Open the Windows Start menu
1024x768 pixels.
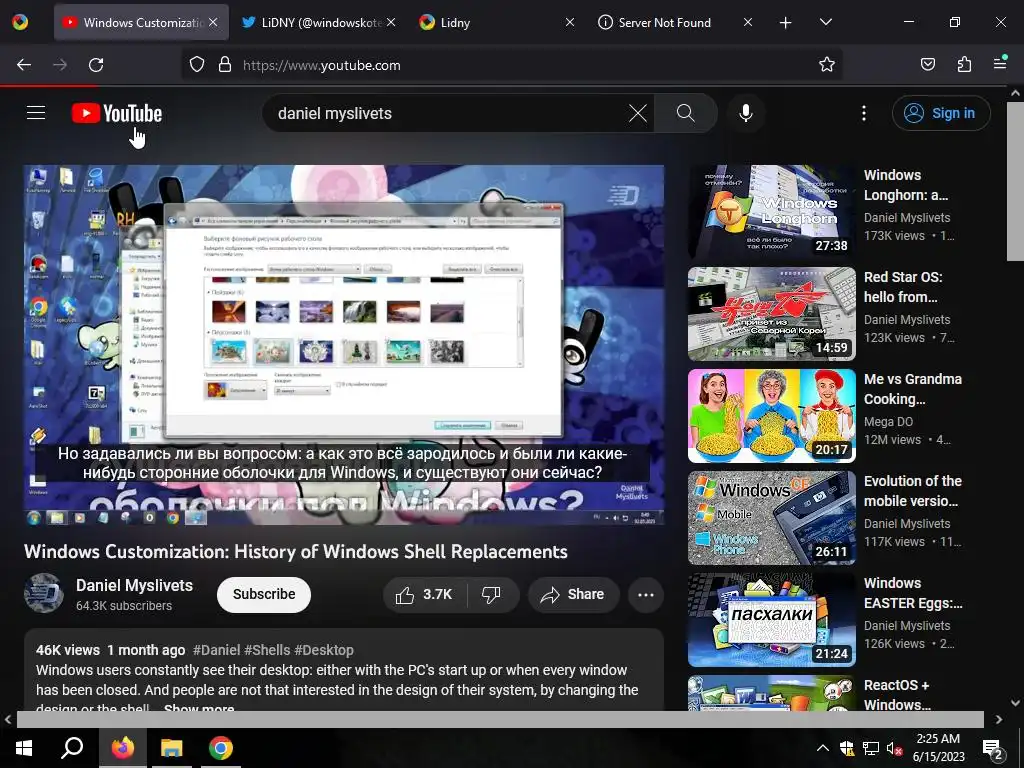(24, 748)
